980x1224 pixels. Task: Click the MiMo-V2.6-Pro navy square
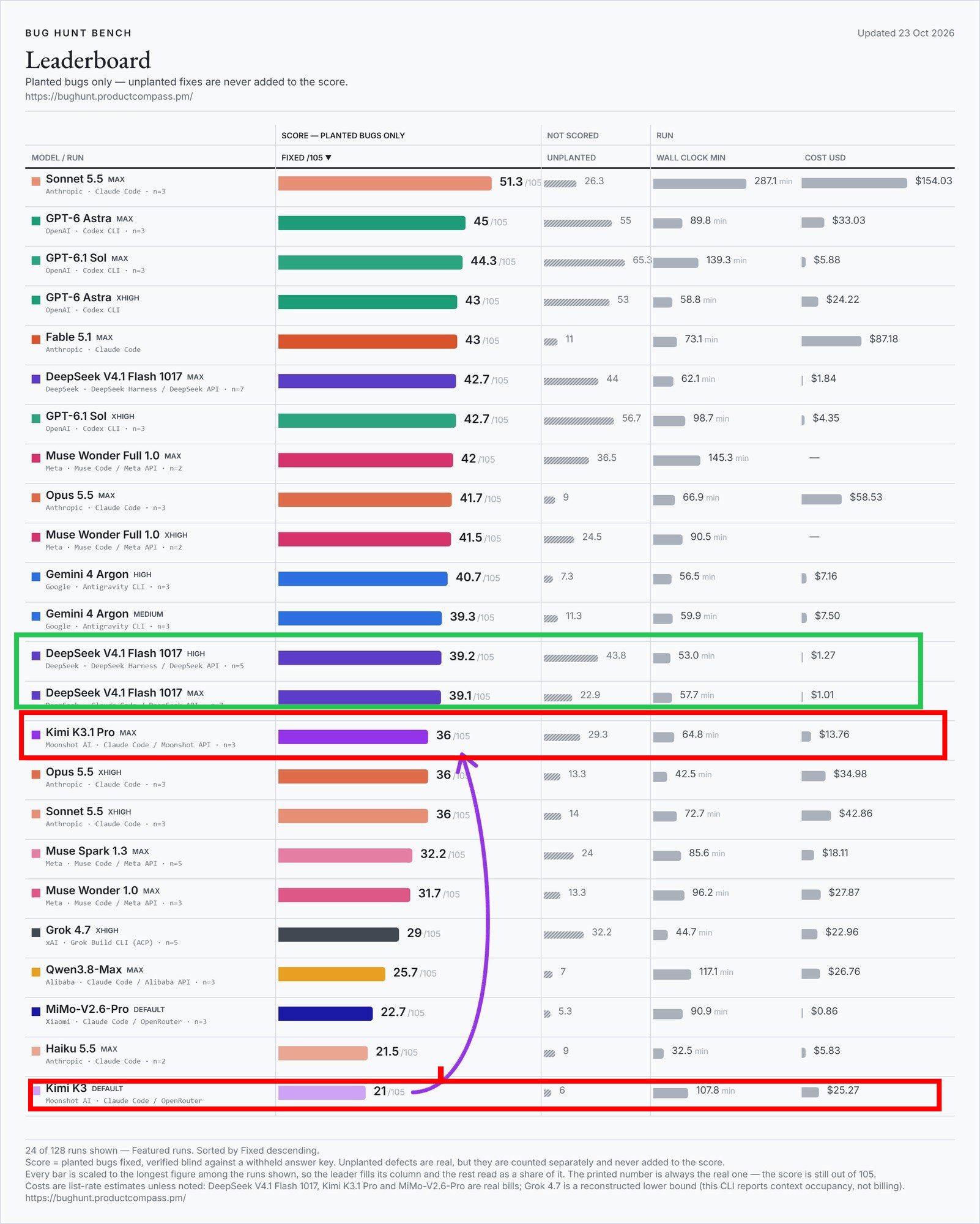(36, 1011)
